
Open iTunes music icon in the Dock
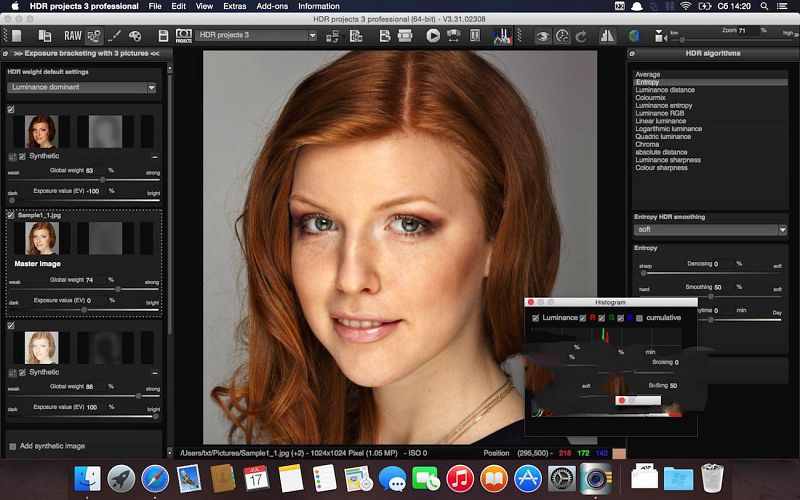tap(459, 478)
